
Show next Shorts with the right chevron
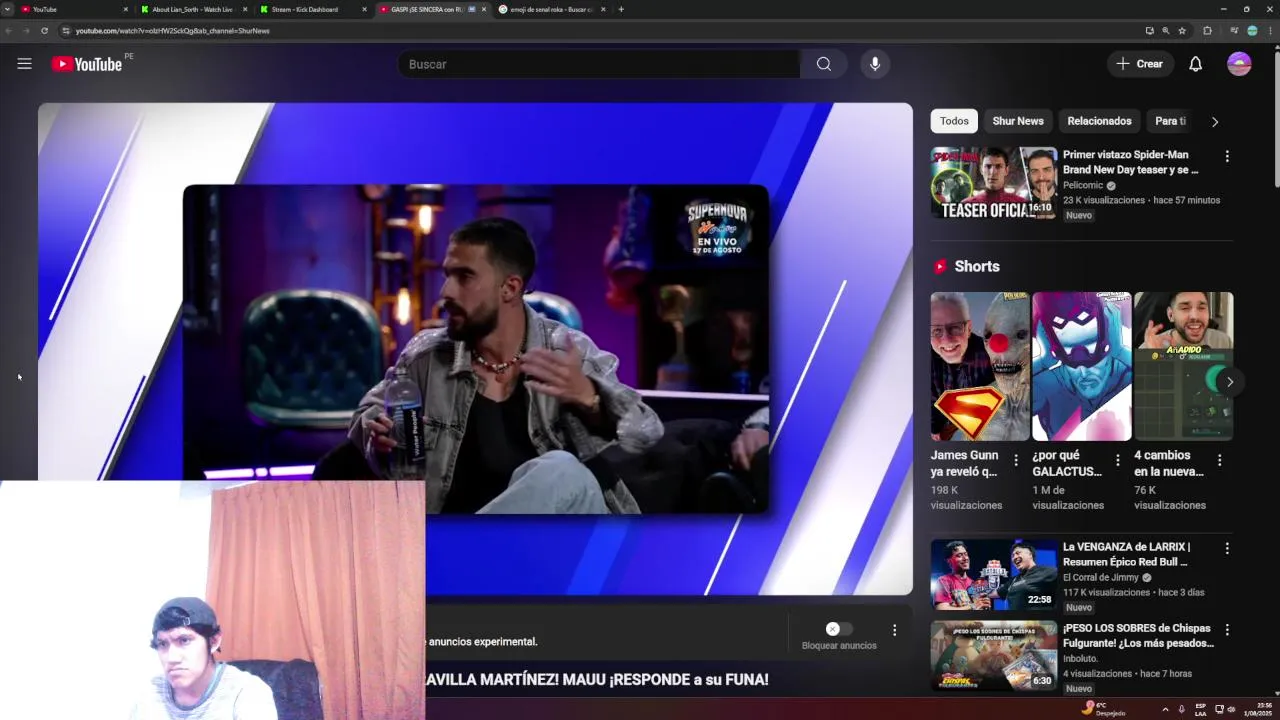pos(1230,381)
